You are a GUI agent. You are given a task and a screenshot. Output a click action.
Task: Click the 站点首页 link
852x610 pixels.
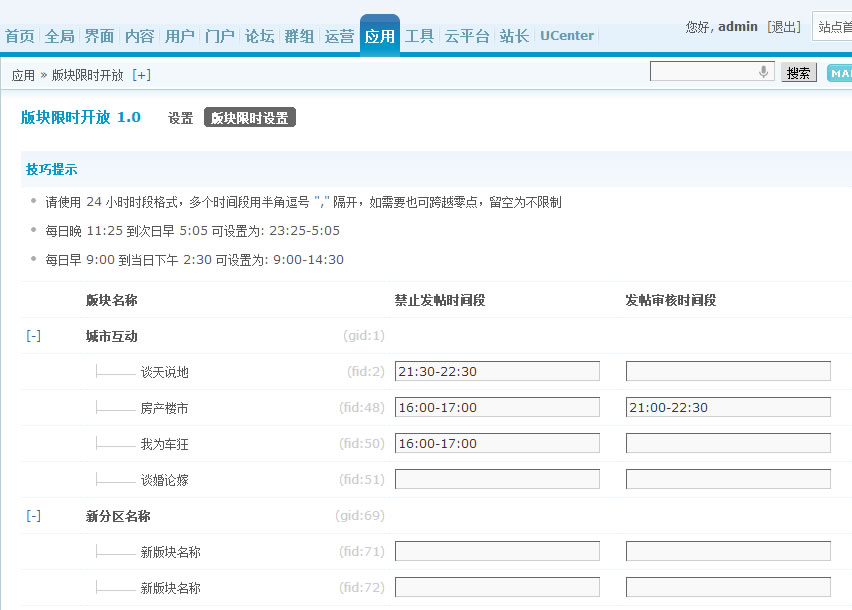pos(834,27)
